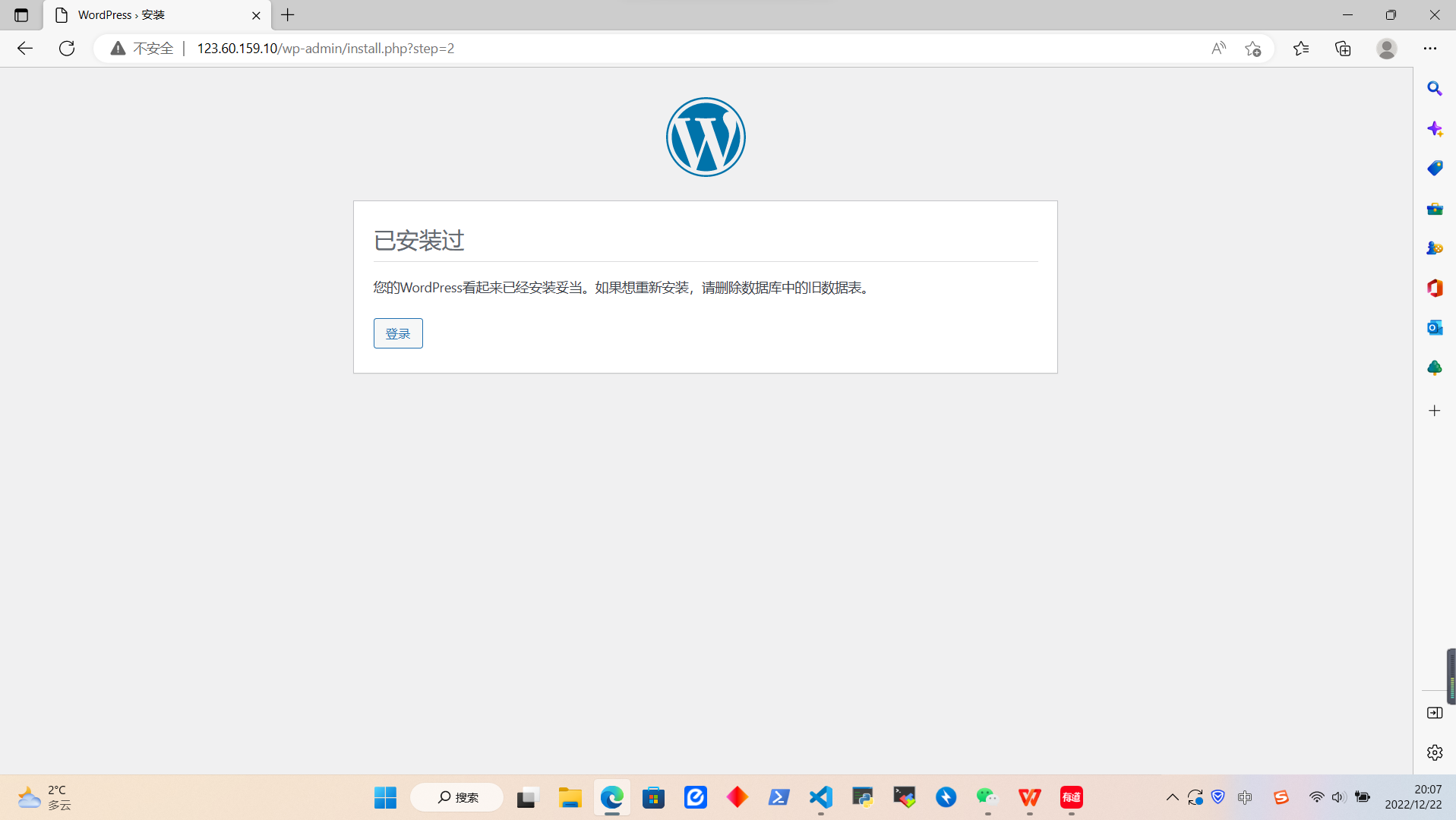Open Task View from the taskbar
The height and width of the screenshot is (820, 1456).
(527, 797)
